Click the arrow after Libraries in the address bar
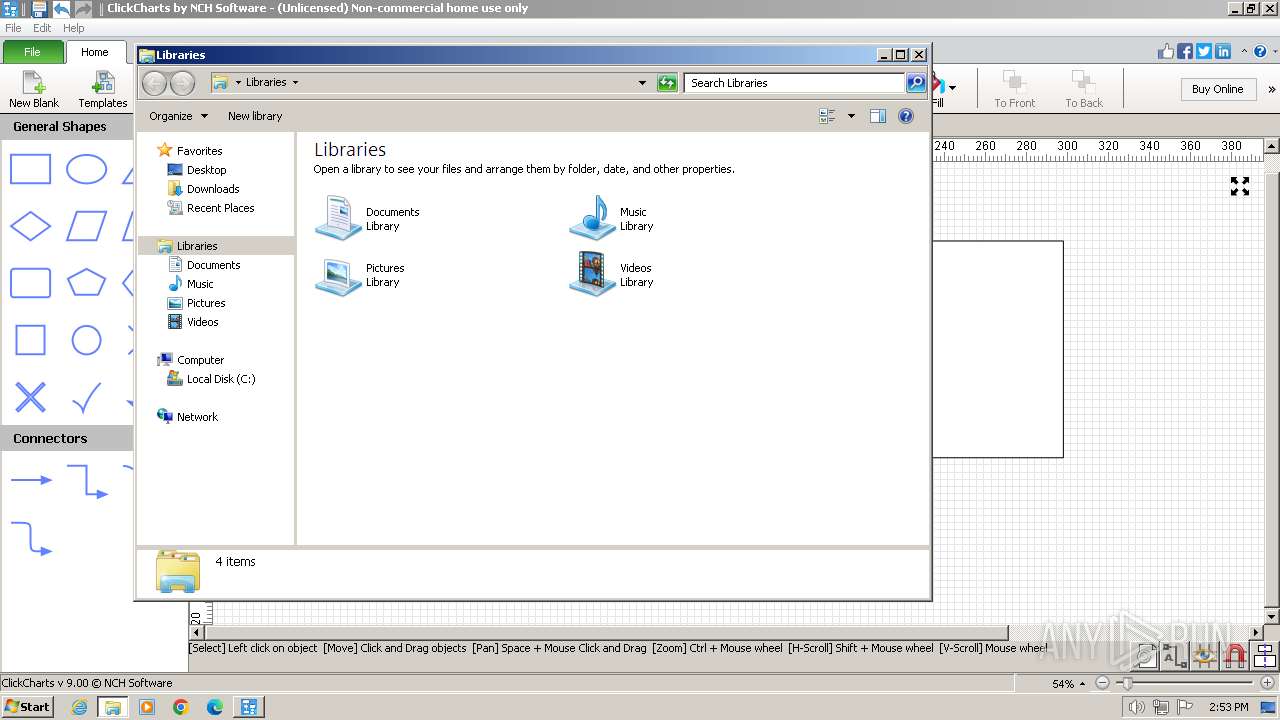 [295, 83]
